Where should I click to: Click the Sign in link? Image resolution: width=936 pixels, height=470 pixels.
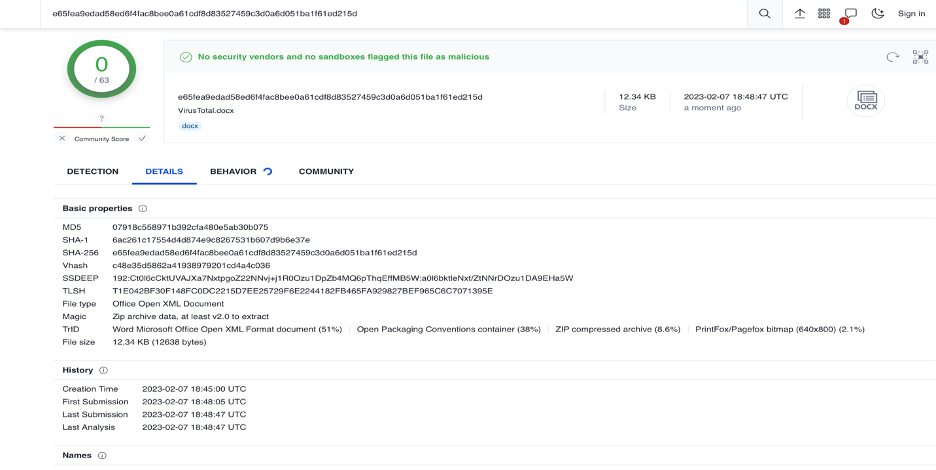point(911,14)
